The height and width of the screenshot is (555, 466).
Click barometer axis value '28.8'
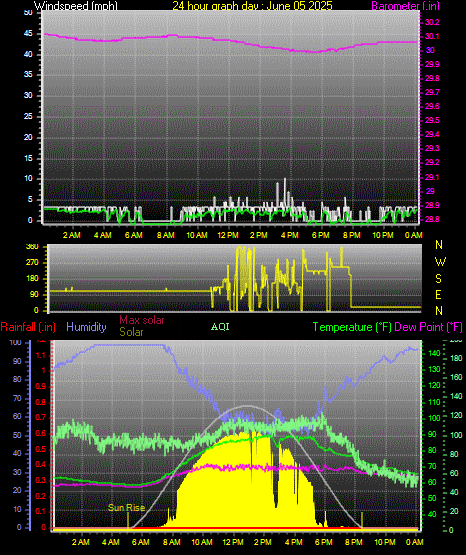tap(432, 219)
